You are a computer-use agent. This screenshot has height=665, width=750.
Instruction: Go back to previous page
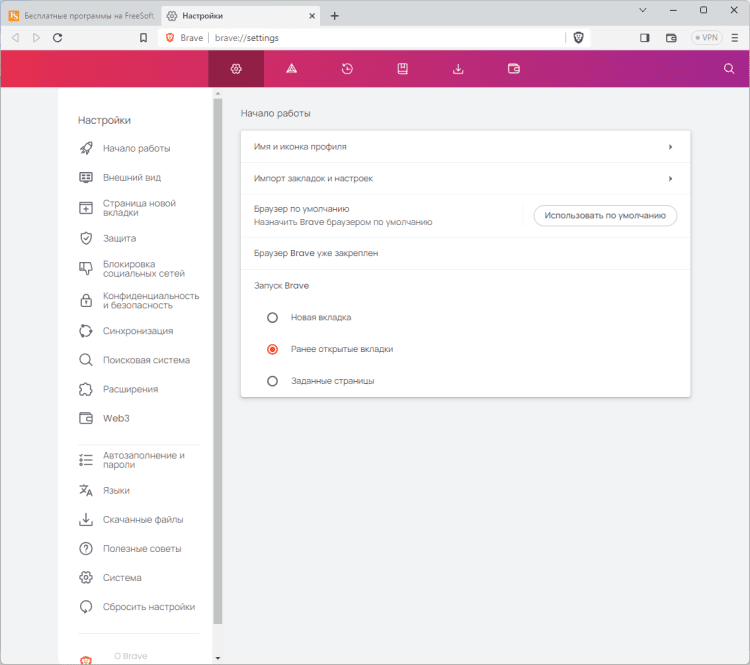coord(15,38)
